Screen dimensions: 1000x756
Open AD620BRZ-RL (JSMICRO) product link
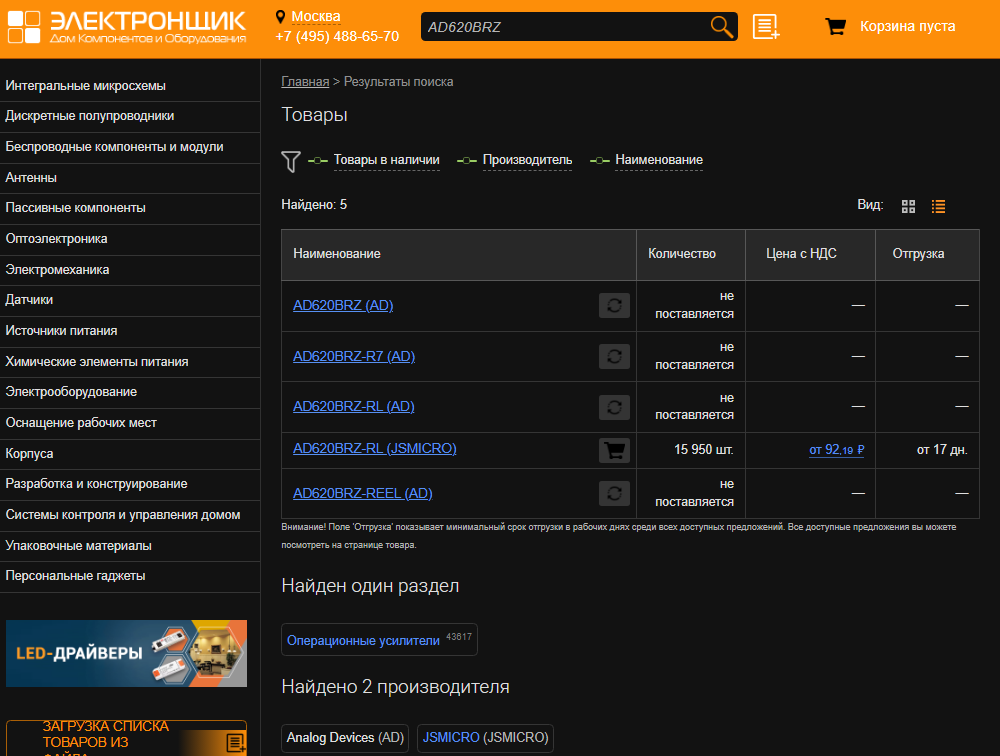pyautogui.click(x=374, y=448)
